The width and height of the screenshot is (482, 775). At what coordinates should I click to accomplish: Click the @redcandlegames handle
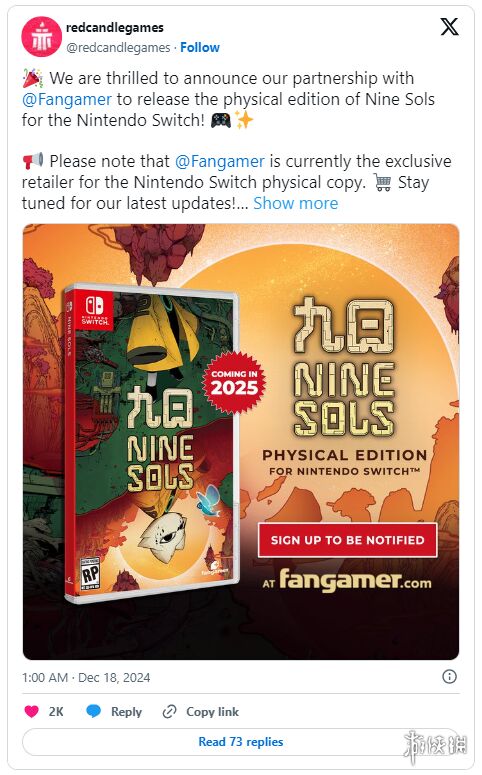[118, 47]
